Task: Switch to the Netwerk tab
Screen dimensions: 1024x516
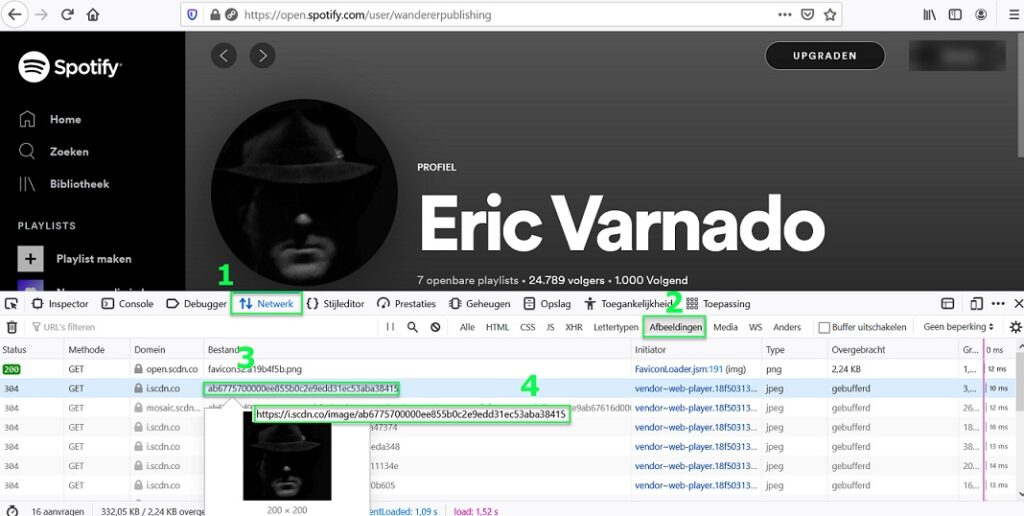Action: [266, 304]
